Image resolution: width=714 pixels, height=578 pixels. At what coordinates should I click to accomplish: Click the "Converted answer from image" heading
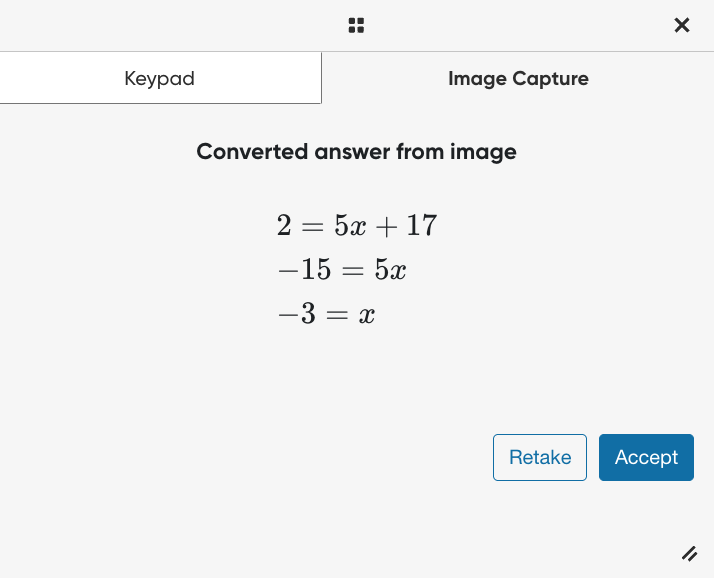(357, 152)
